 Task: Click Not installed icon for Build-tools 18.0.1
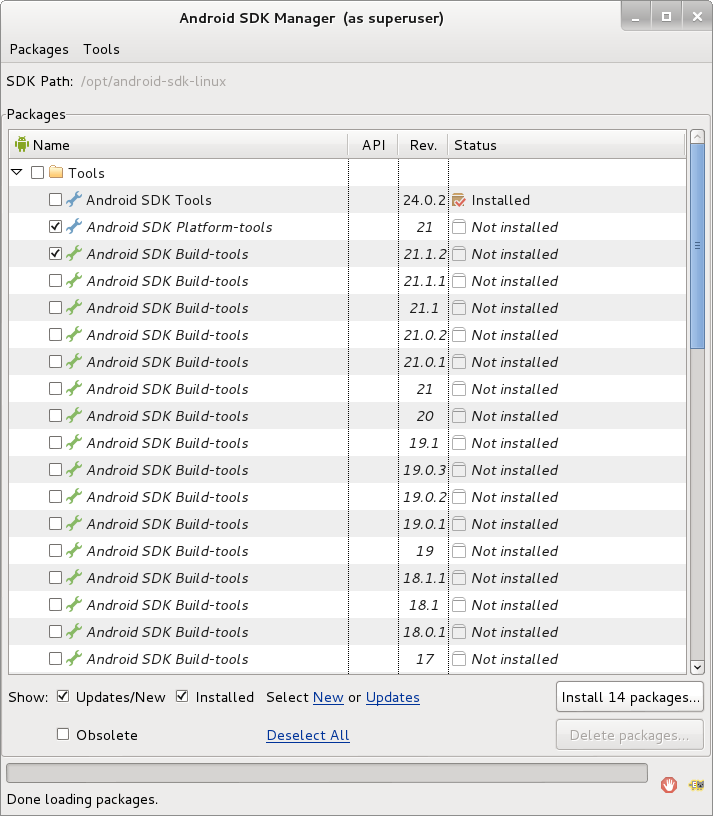(x=459, y=632)
